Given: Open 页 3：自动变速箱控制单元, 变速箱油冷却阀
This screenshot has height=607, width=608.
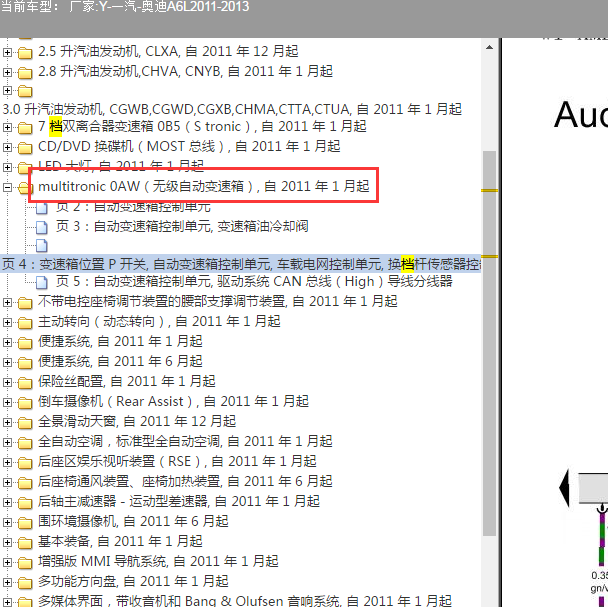Looking at the screenshot, I should [x=182, y=226].
